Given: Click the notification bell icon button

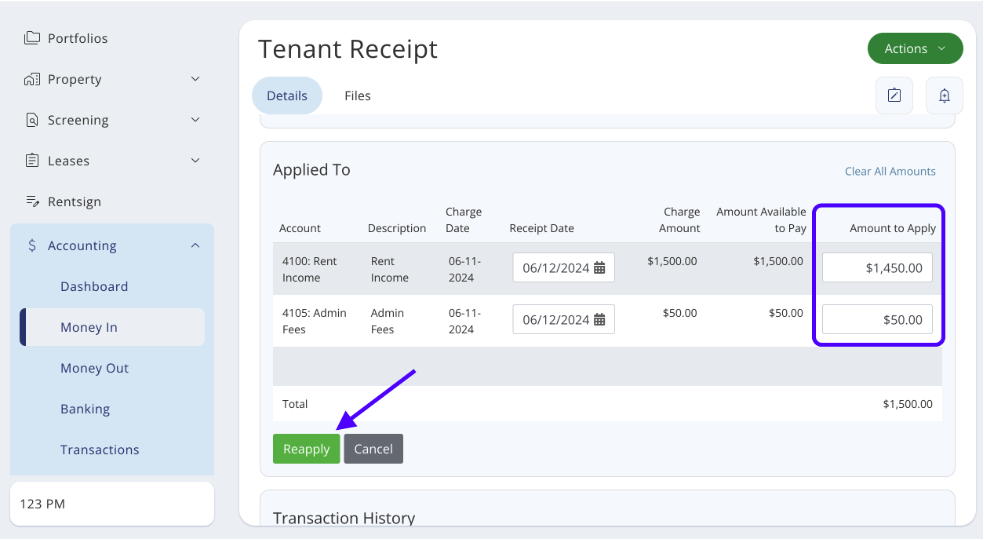Looking at the screenshot, I should tap(944, 96).
